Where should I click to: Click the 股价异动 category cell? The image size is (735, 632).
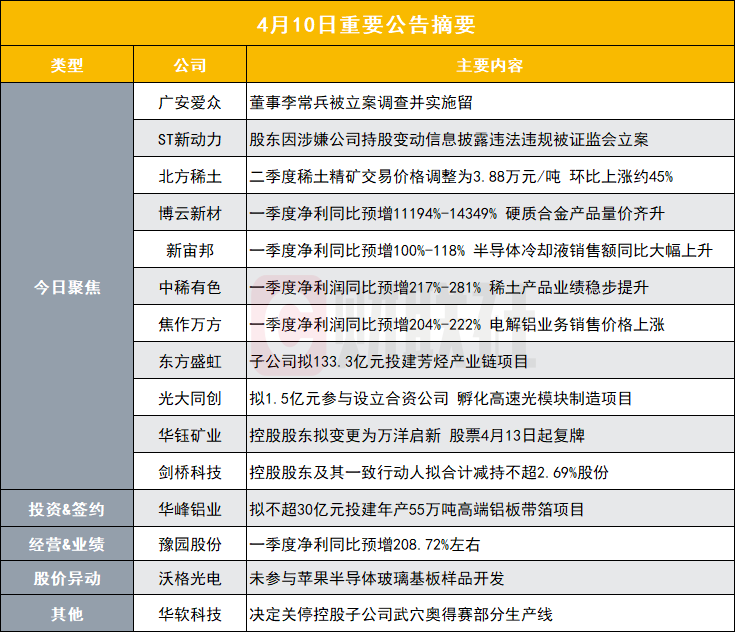tap(67, 578)
